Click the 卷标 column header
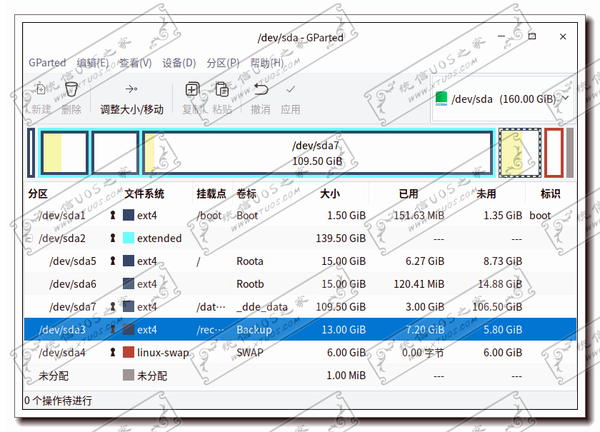This screenshot has width=600, height=432. pos(246,194)
